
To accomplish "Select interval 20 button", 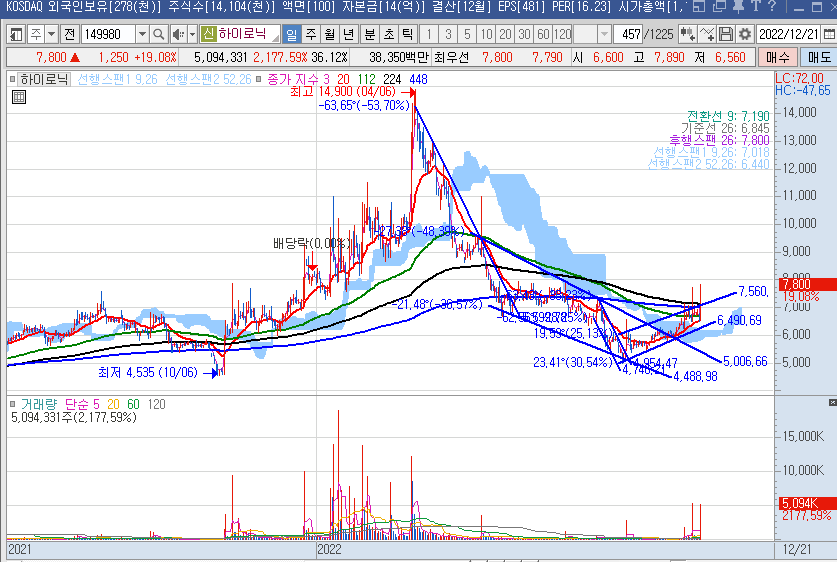I will [x=506, y=35].
